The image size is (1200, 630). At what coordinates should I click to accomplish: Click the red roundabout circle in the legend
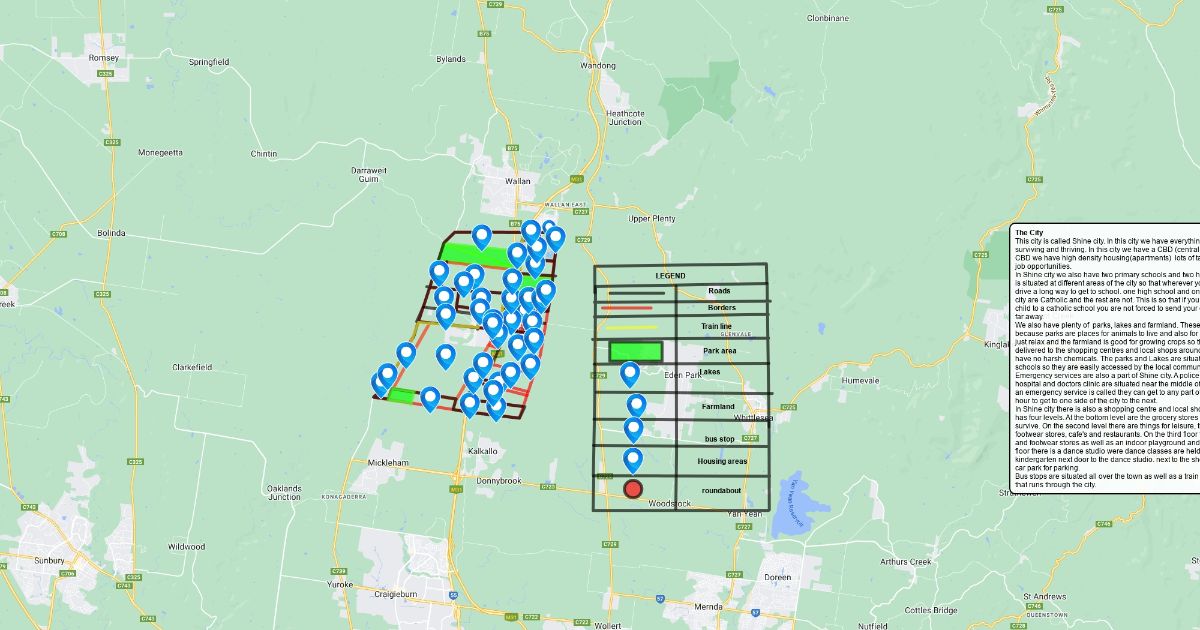(632, 489)
